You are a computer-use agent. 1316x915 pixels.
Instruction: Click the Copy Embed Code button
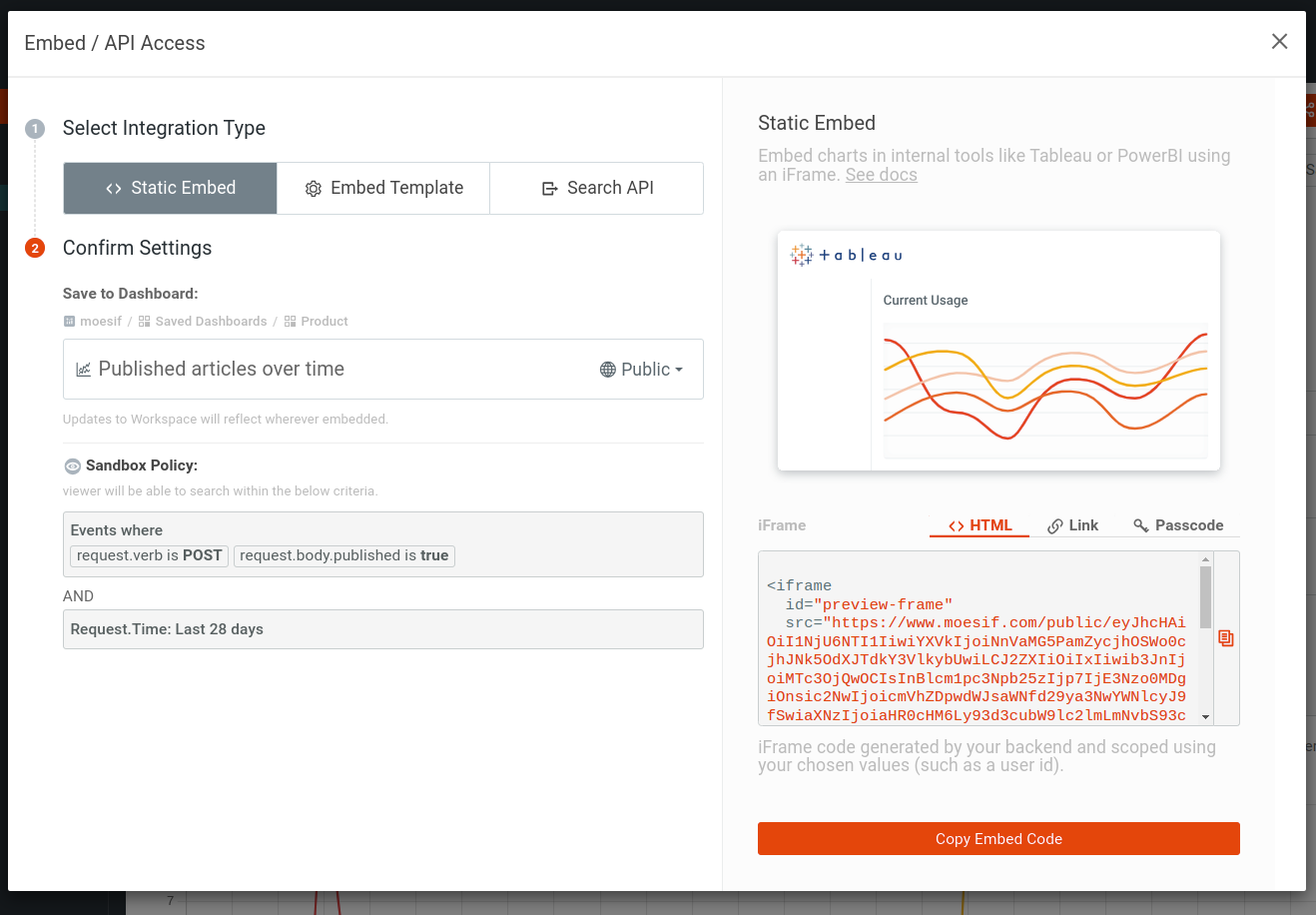[x=998, y=838]
